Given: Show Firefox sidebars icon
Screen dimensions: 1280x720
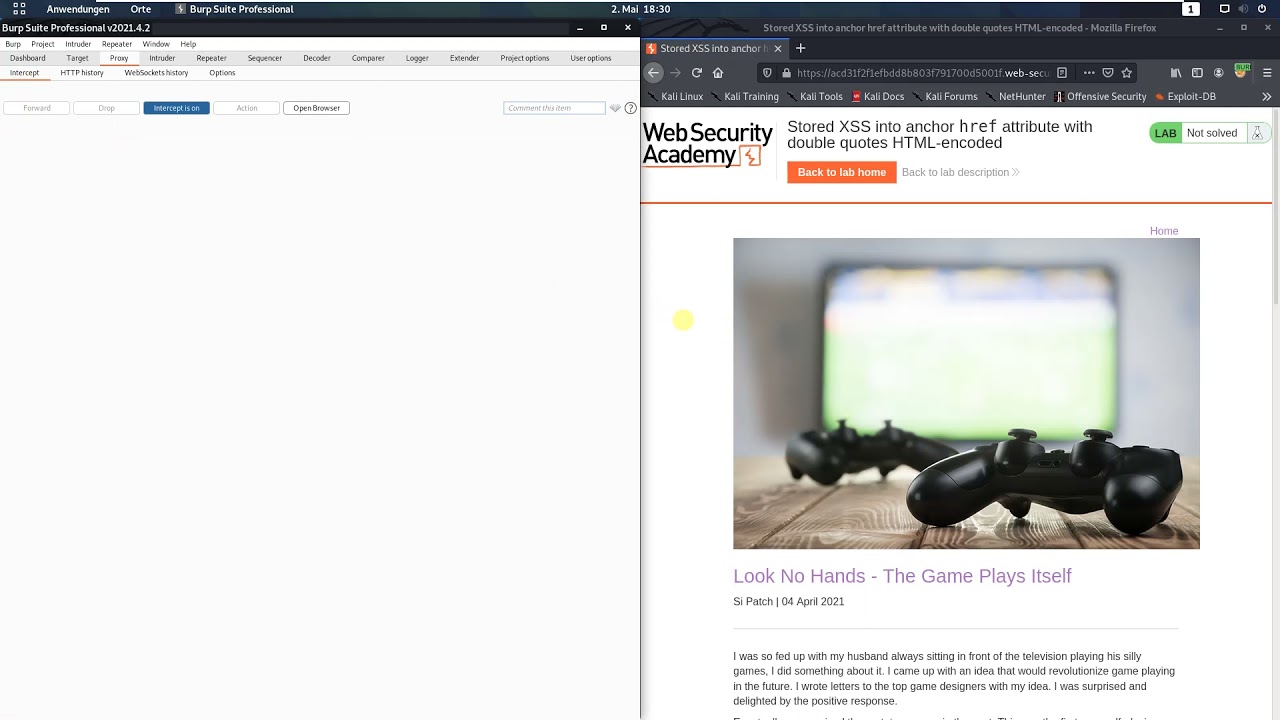Looking at the screenshot, I should click(1197, 72).
